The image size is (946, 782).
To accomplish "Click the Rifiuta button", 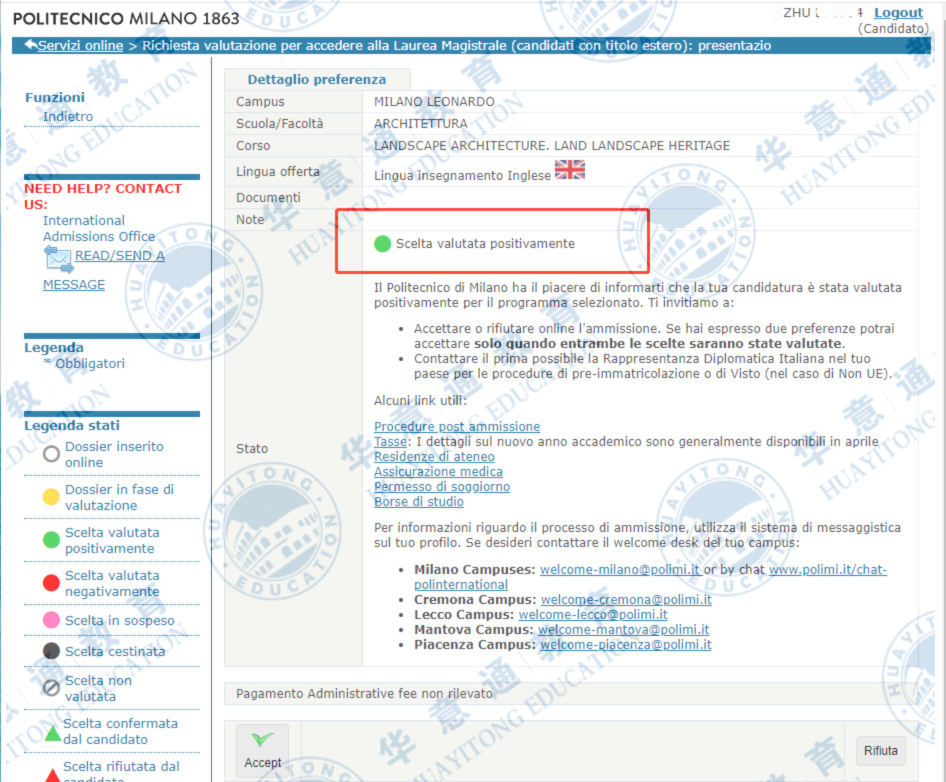I will click(881, 751).
